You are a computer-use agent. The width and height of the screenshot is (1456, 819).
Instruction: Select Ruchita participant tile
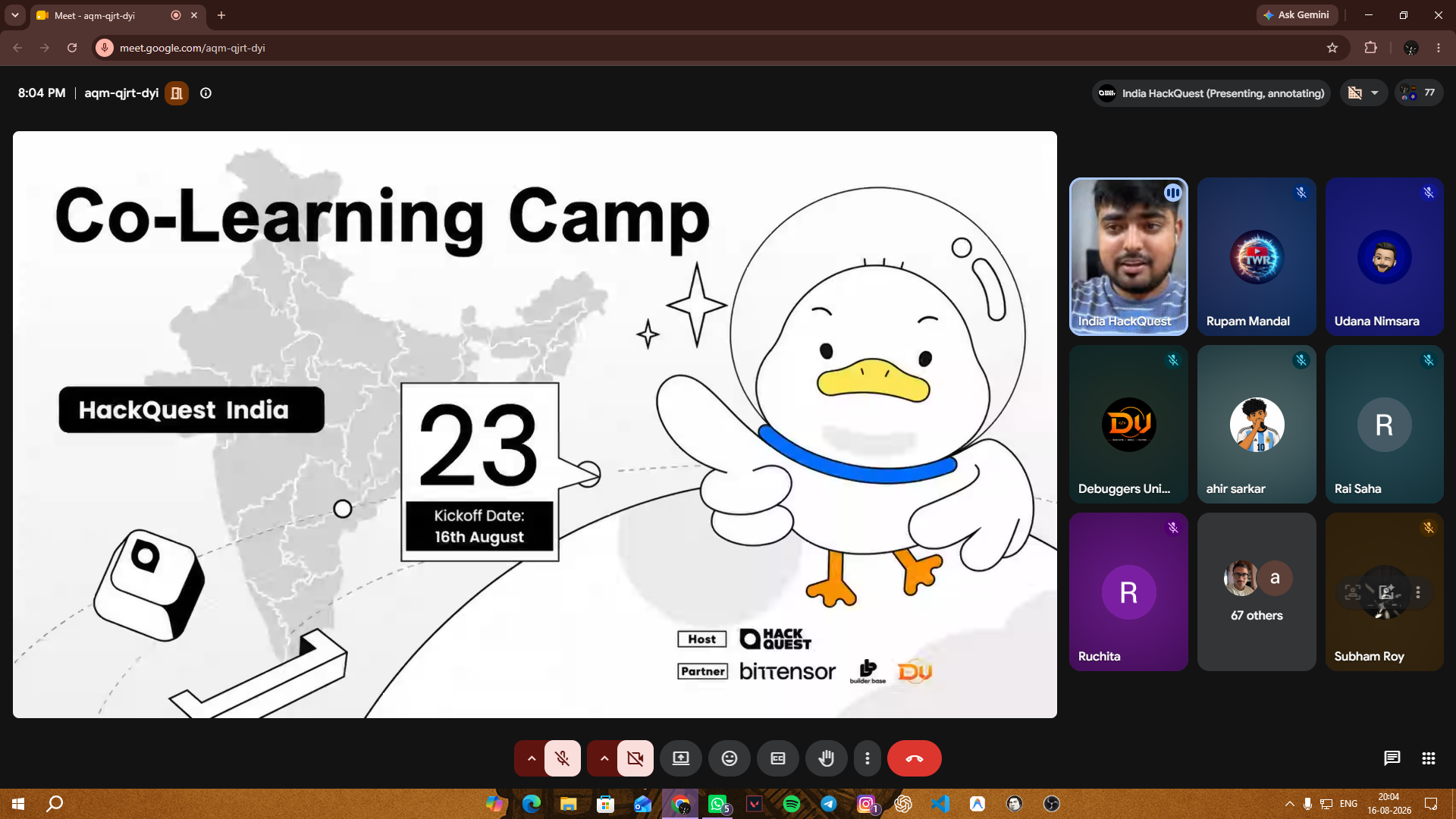1128,591
